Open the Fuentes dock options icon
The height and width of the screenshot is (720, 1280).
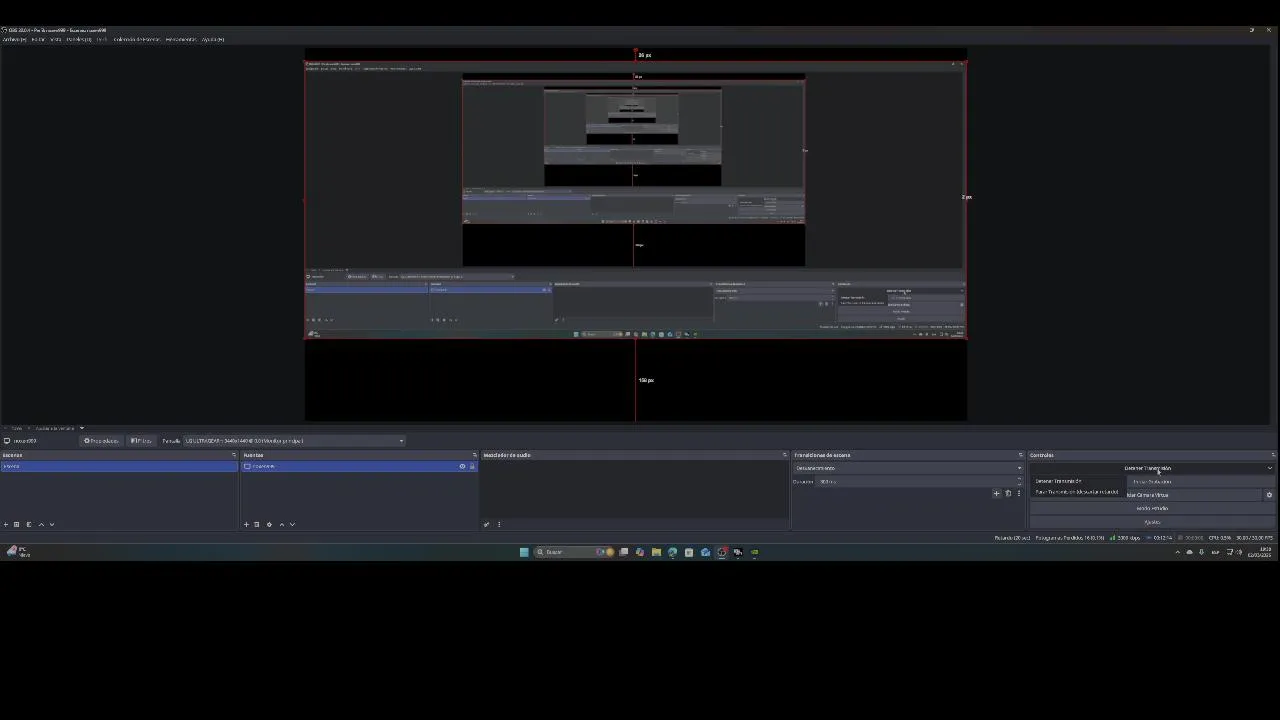pyautogui.click(x=475, y=455)
